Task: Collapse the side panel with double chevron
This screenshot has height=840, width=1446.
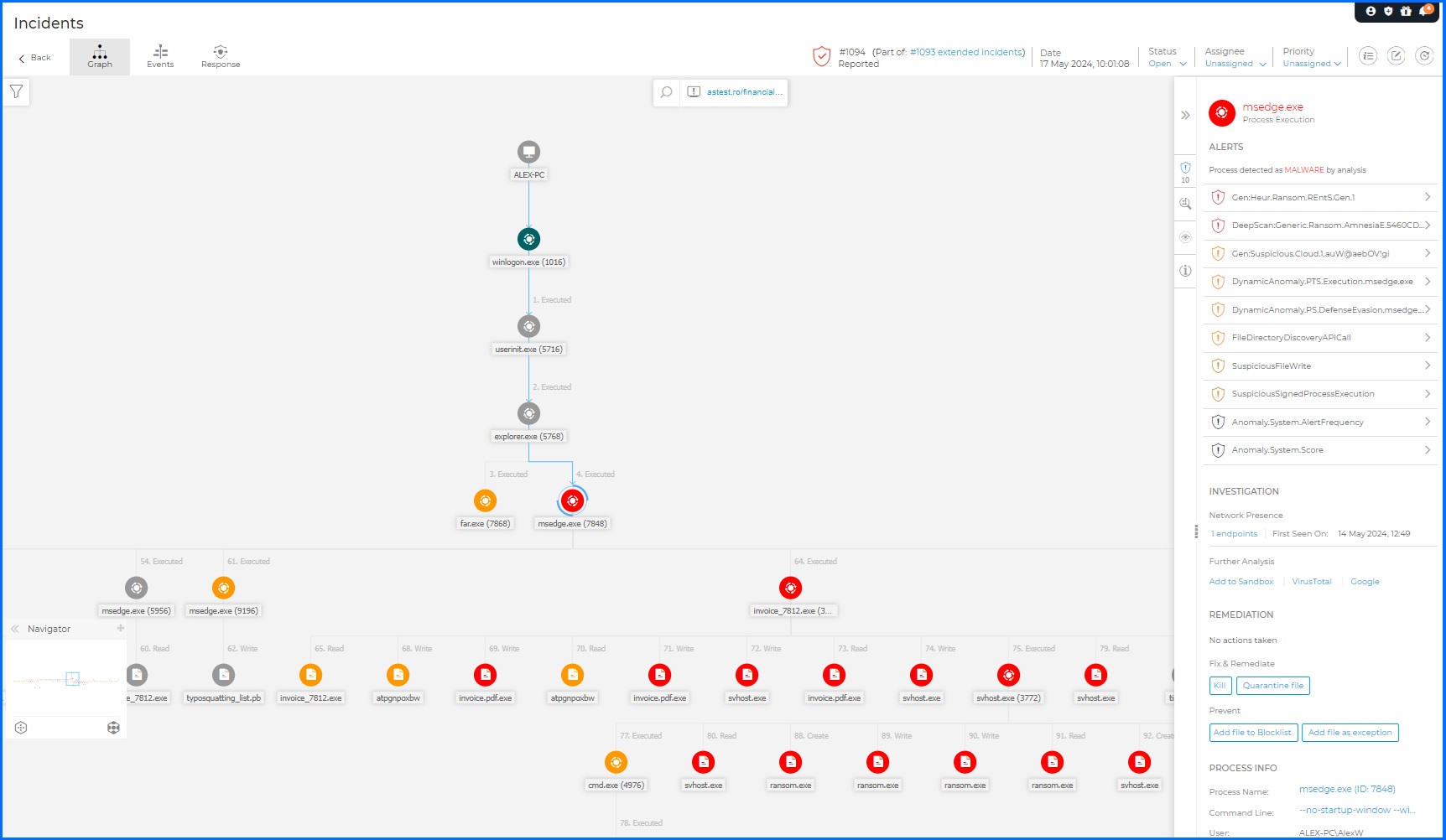Action: click(x=1185, y=116)
